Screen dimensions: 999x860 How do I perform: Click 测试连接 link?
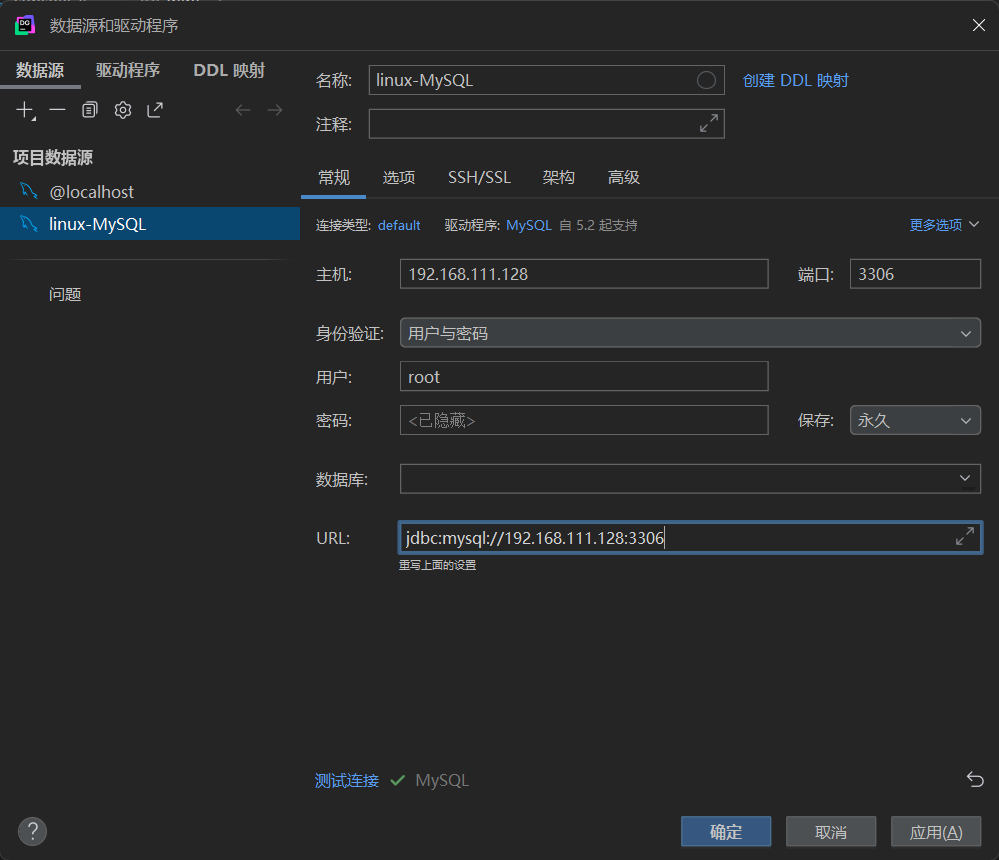(347, 780)
